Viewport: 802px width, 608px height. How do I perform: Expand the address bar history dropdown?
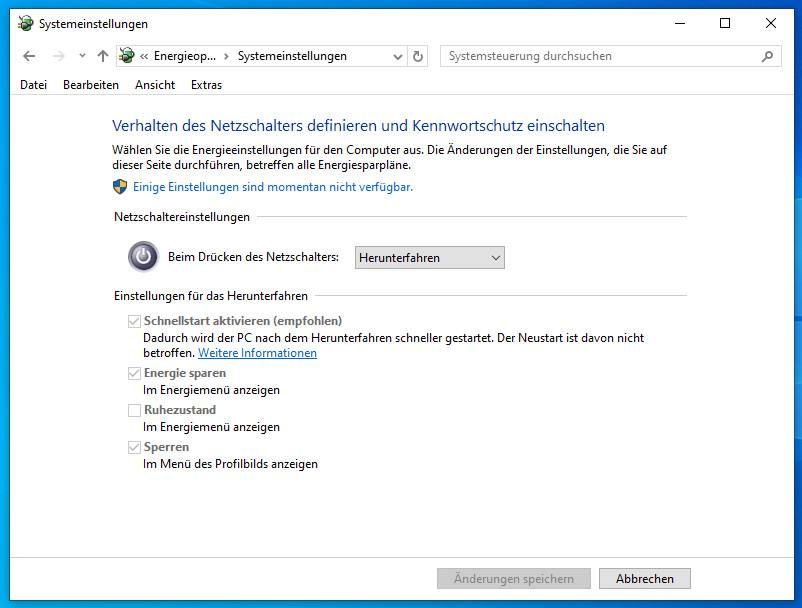pos(399,56)
